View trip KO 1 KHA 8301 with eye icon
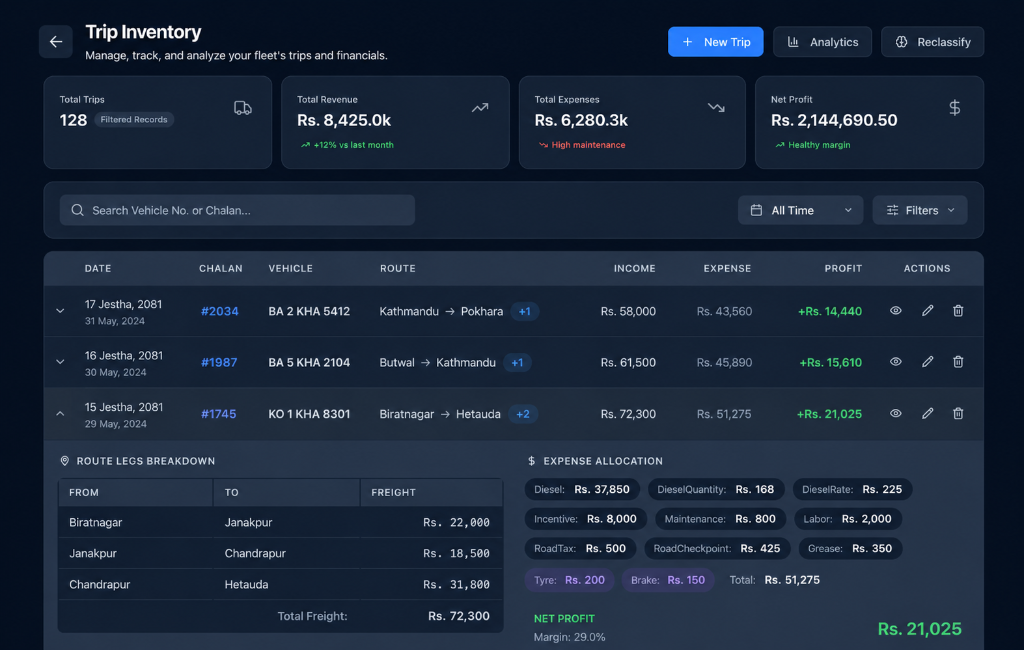This screenshot has width=1024, height=650. tap(895, 414)
